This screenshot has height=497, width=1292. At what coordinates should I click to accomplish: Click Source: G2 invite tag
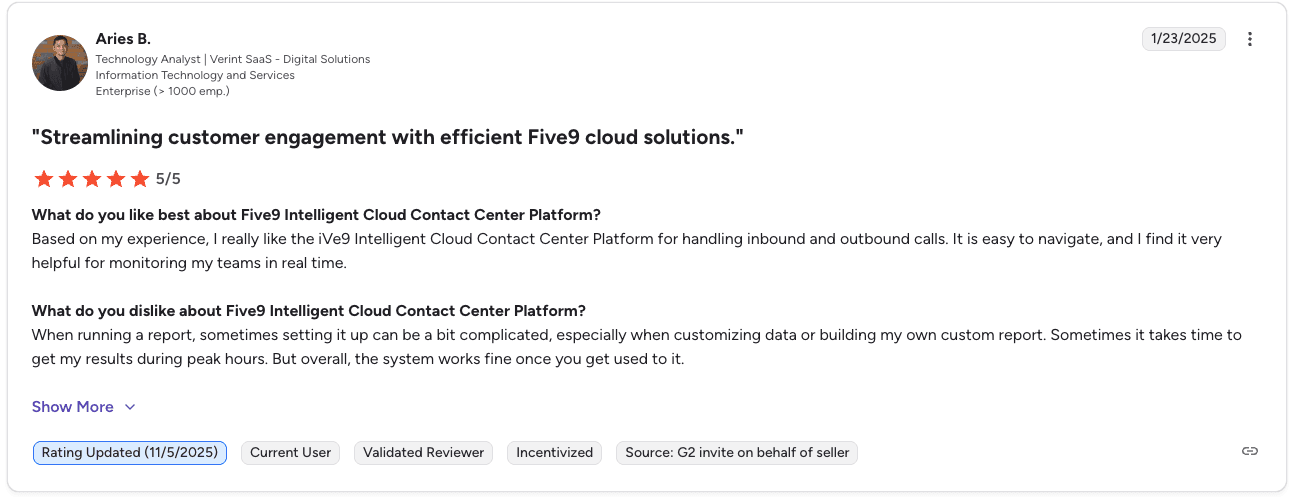pyautogui.click(x=736, y=453)
